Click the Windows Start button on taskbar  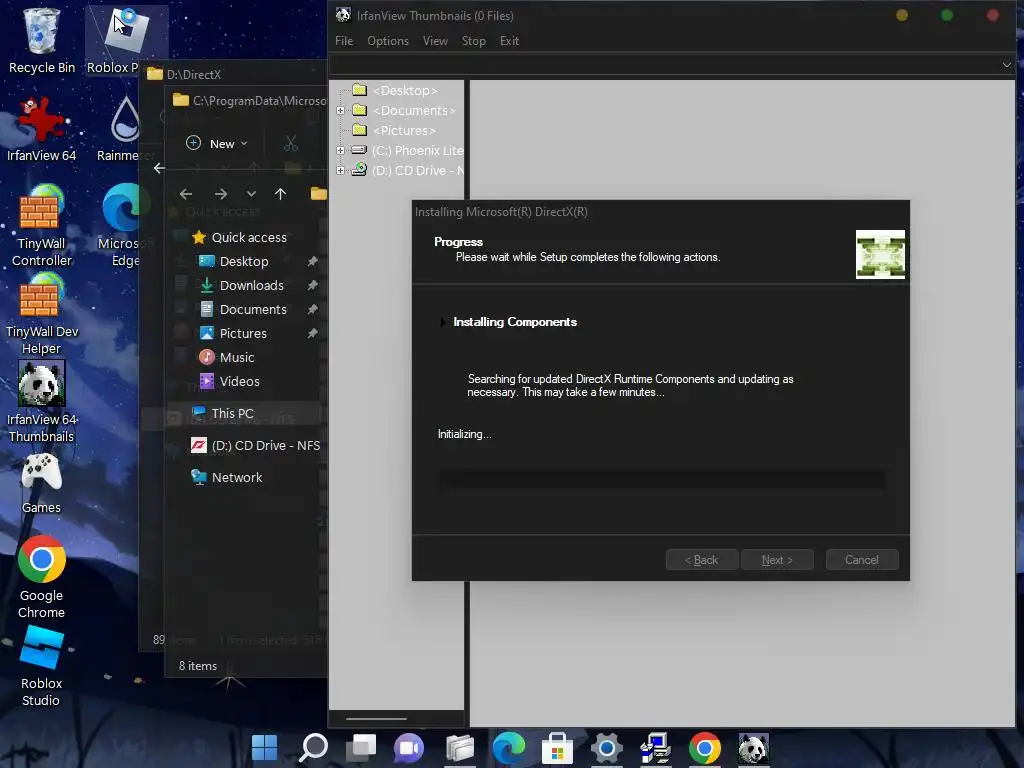pyautogui.click(x=264, y=747)
